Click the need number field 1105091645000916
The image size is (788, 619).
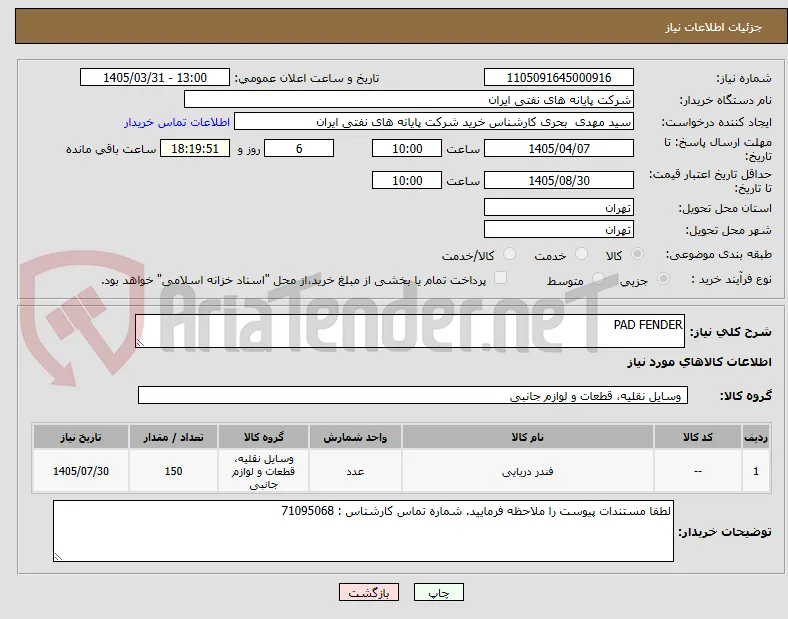(559, 77)
